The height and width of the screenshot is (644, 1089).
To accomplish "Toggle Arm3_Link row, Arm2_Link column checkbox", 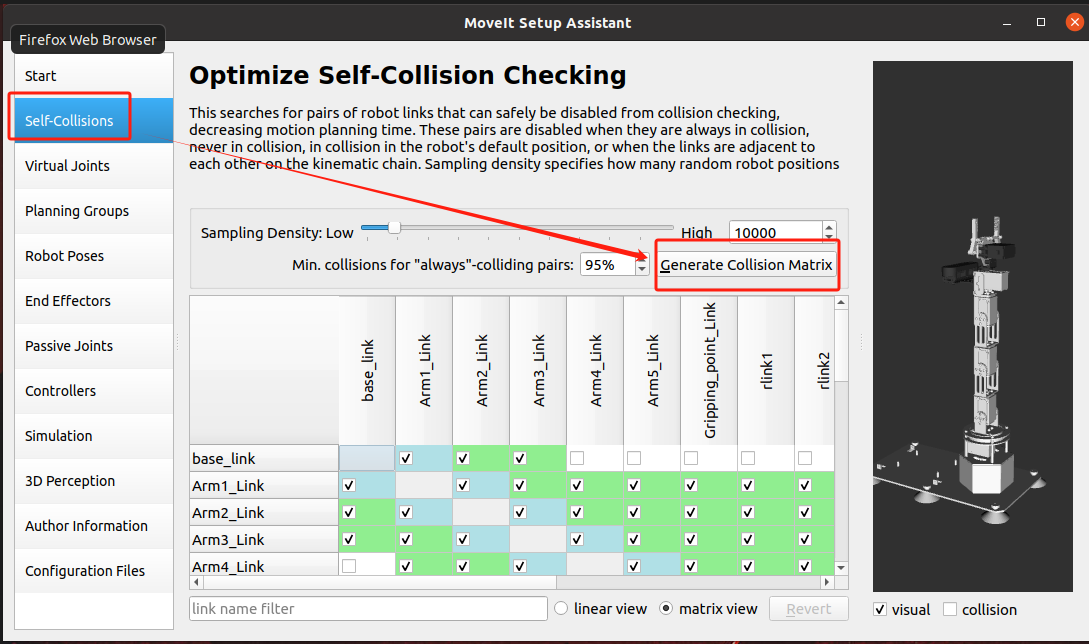I will [463, 539].
